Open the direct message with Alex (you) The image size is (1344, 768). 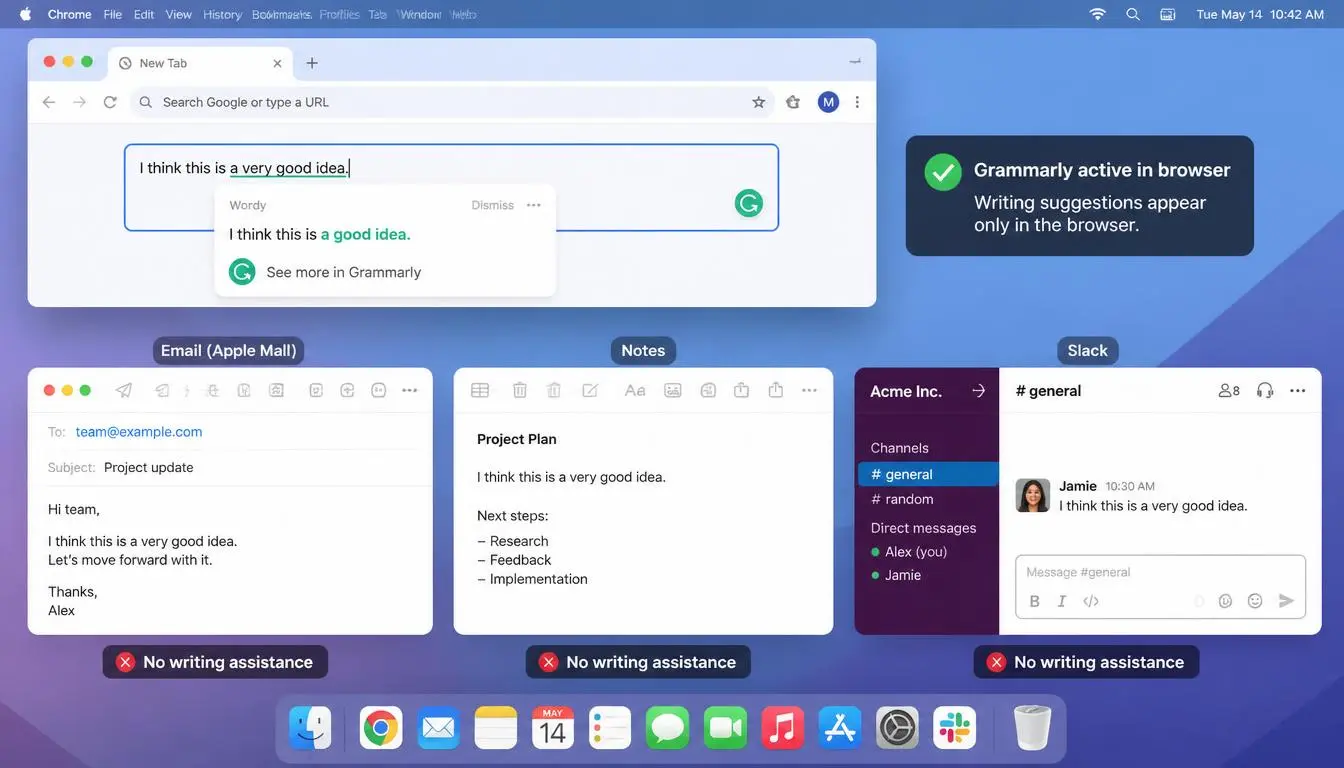(x=909, y=551)
